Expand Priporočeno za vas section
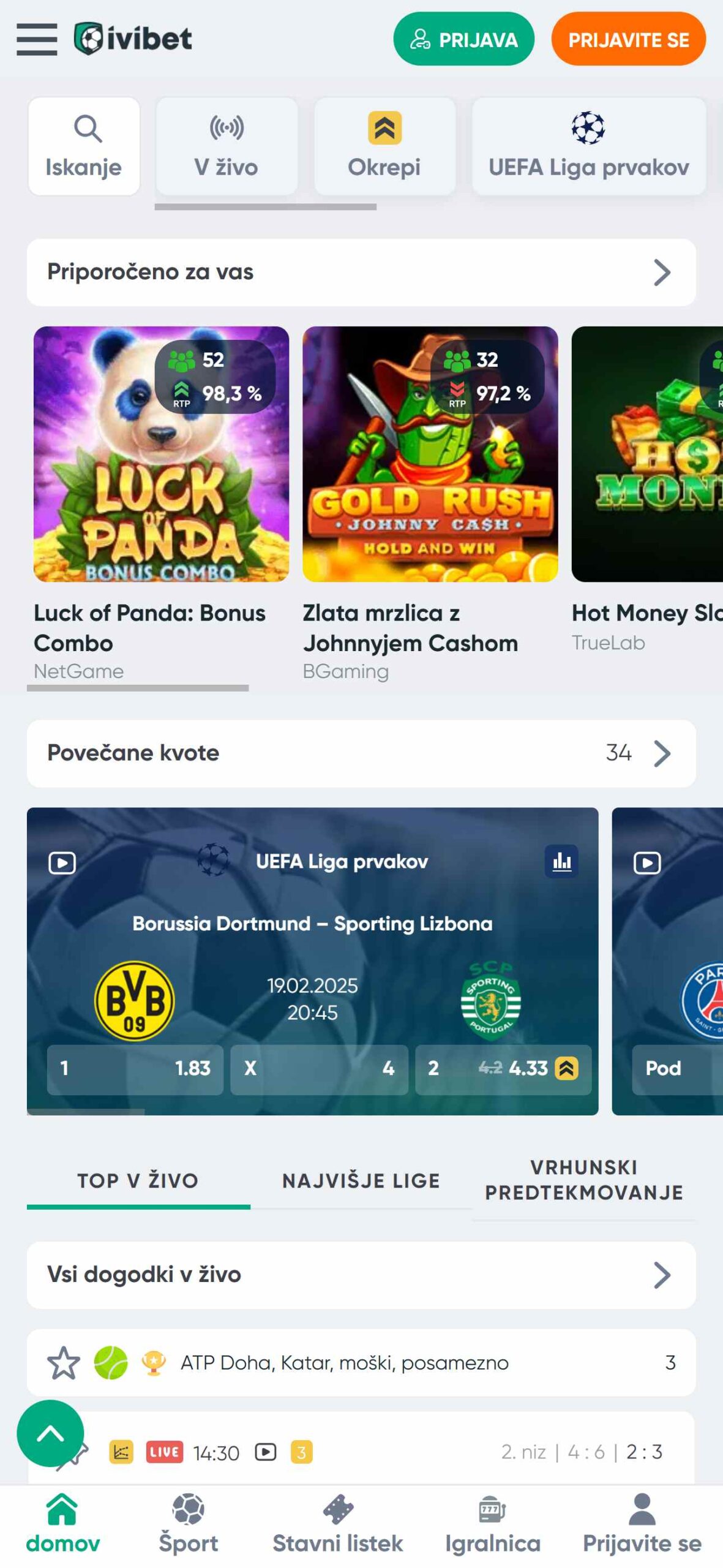The width and height of the screenshot is (723, 1568). pos(361,272)
